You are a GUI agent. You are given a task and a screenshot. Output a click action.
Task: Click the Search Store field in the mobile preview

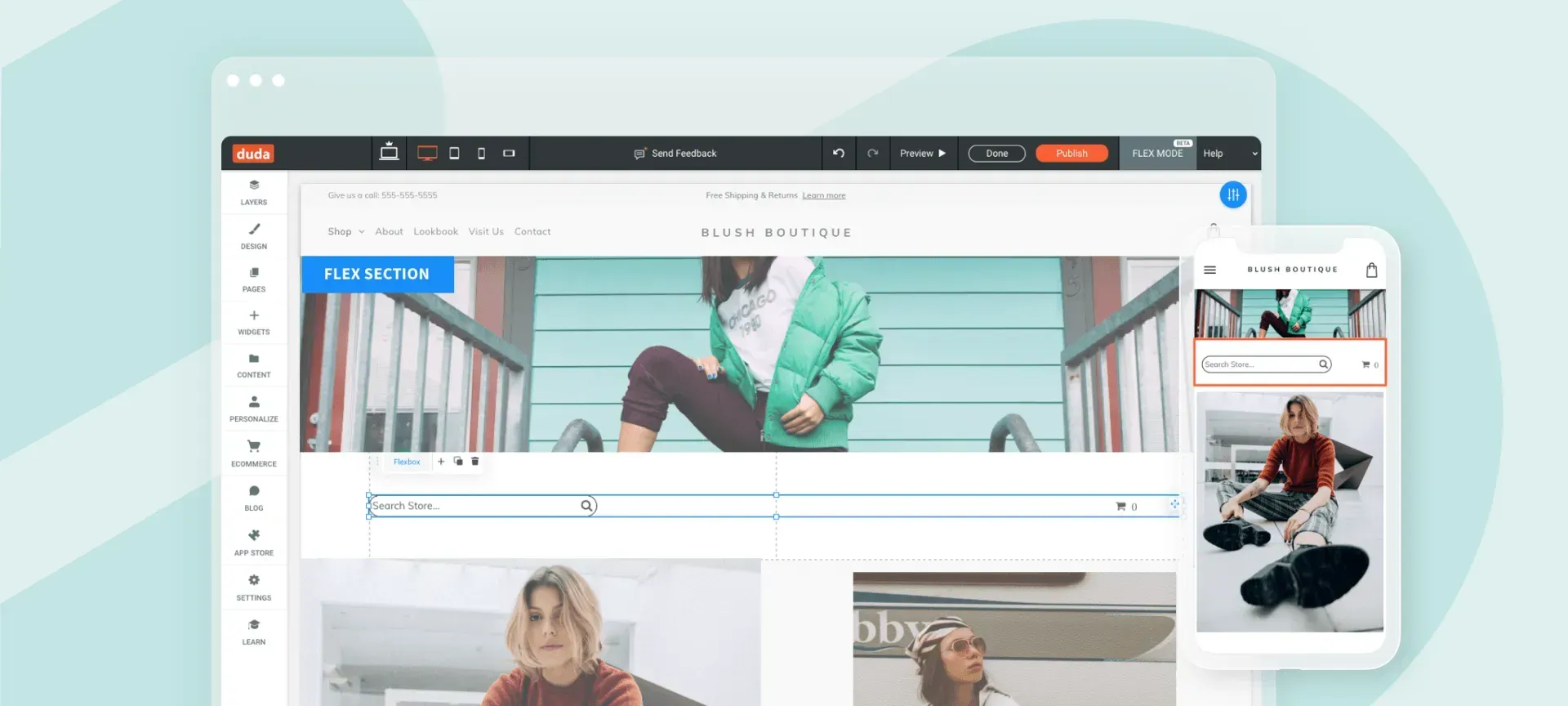click(x=1267, y=364)
